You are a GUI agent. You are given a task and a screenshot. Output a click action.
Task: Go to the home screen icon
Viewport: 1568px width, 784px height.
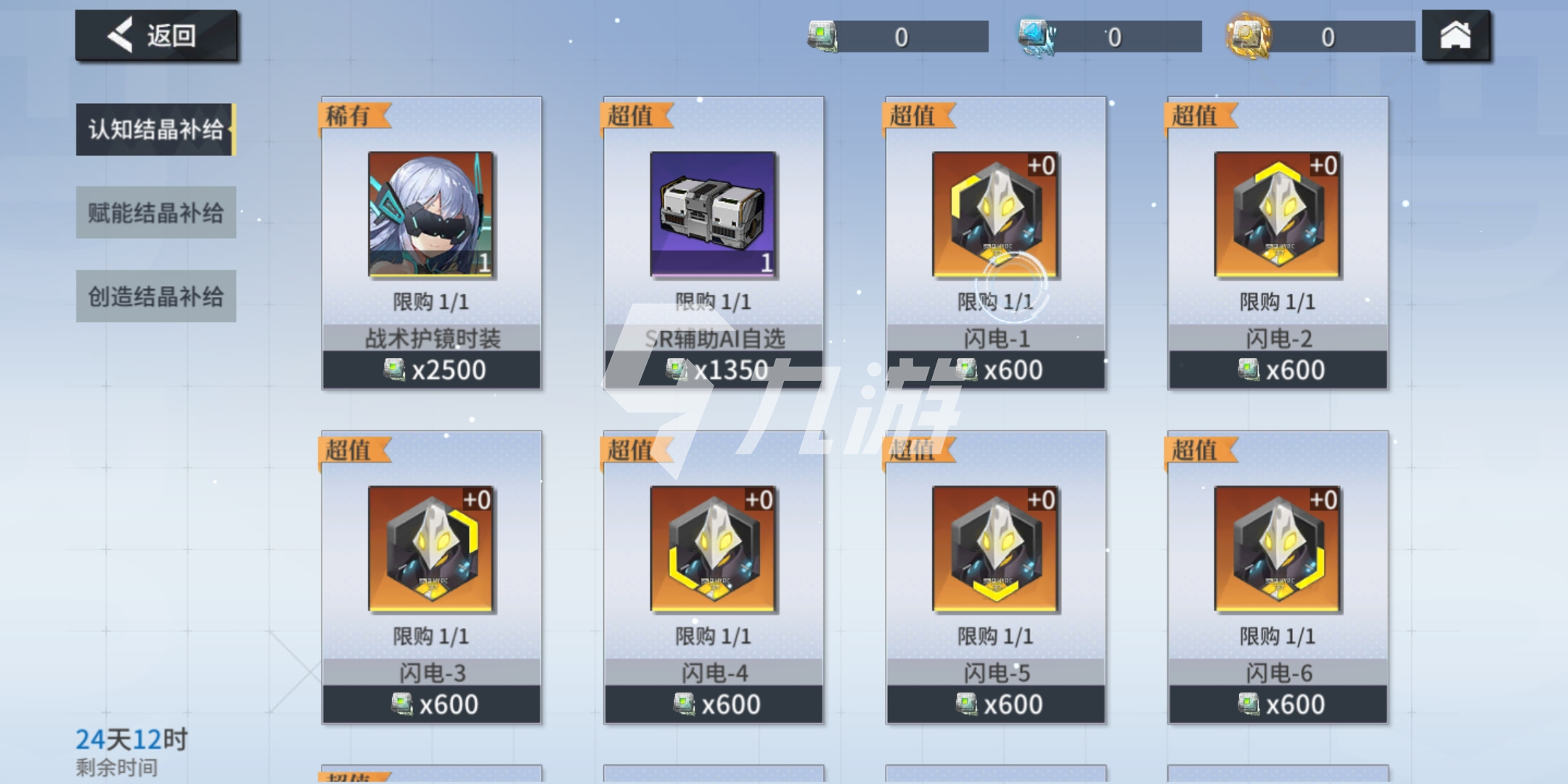[x=1455, y=35]
